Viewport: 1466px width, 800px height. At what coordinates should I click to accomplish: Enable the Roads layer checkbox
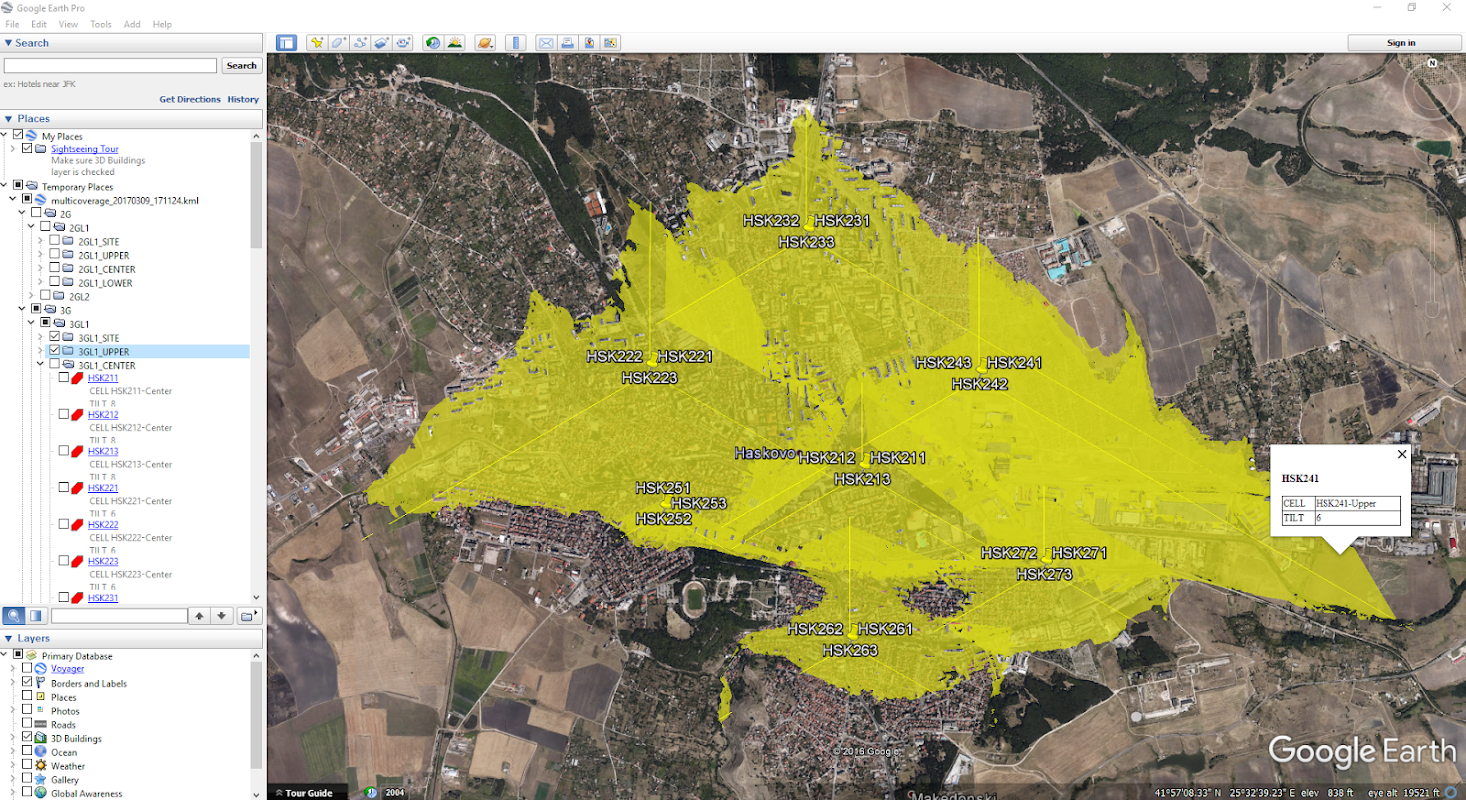pos(27,725)
